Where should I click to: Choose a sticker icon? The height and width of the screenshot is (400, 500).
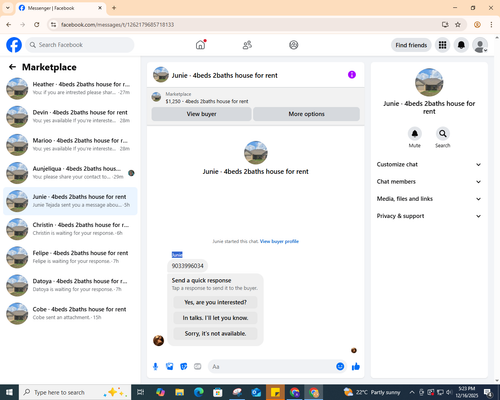pyautogui.click(x=183, y=367)
